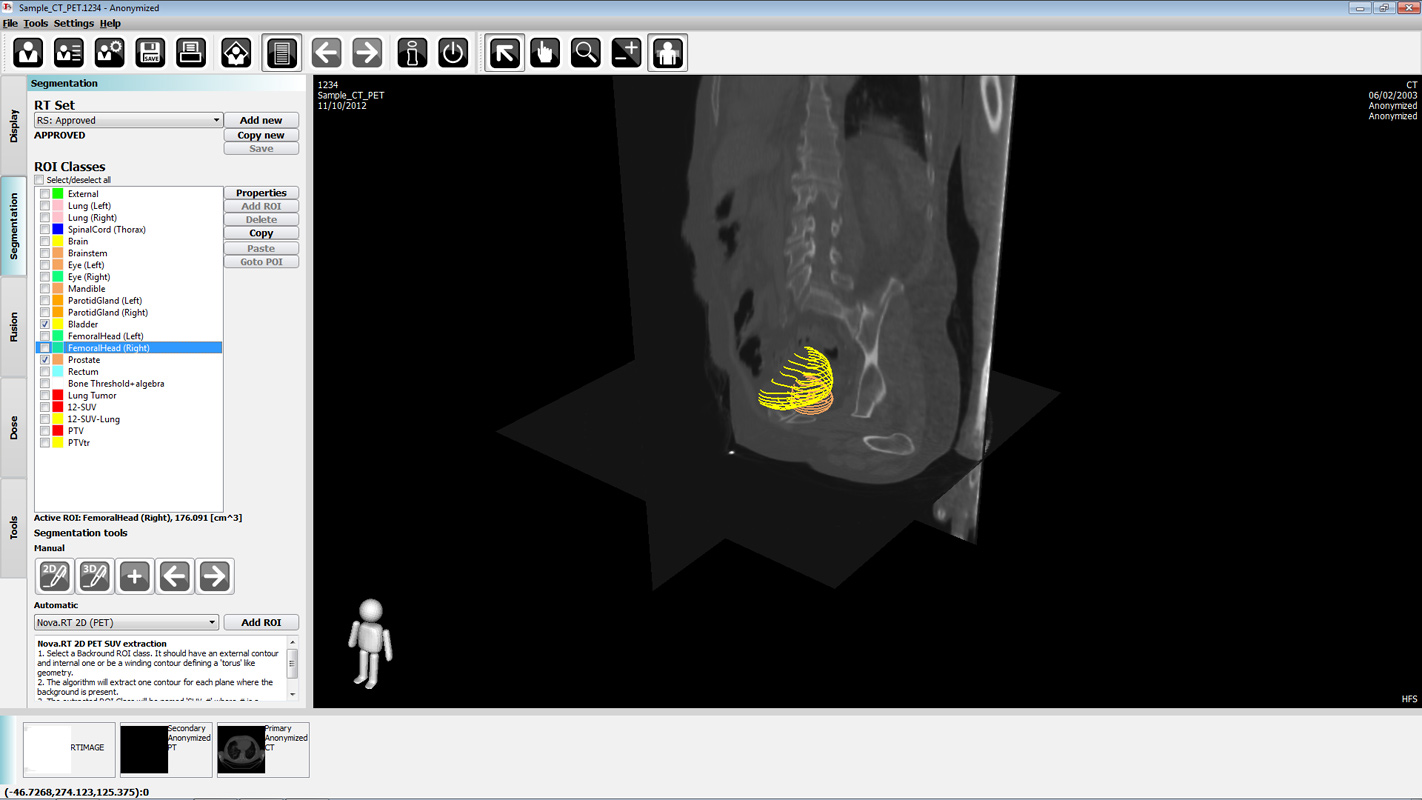Select the Bone Threshold+algebra row
Image resolution: width=1422 pixels, height=800 pixels.
129,384
